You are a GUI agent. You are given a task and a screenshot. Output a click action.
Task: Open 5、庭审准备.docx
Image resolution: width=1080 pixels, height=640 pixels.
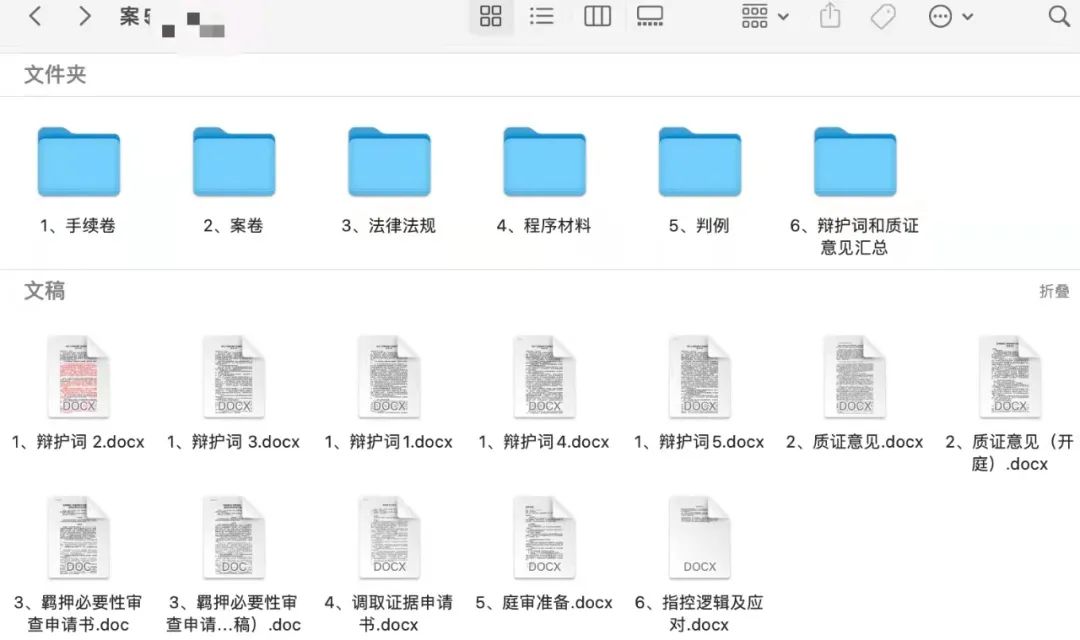coord(544,535)
